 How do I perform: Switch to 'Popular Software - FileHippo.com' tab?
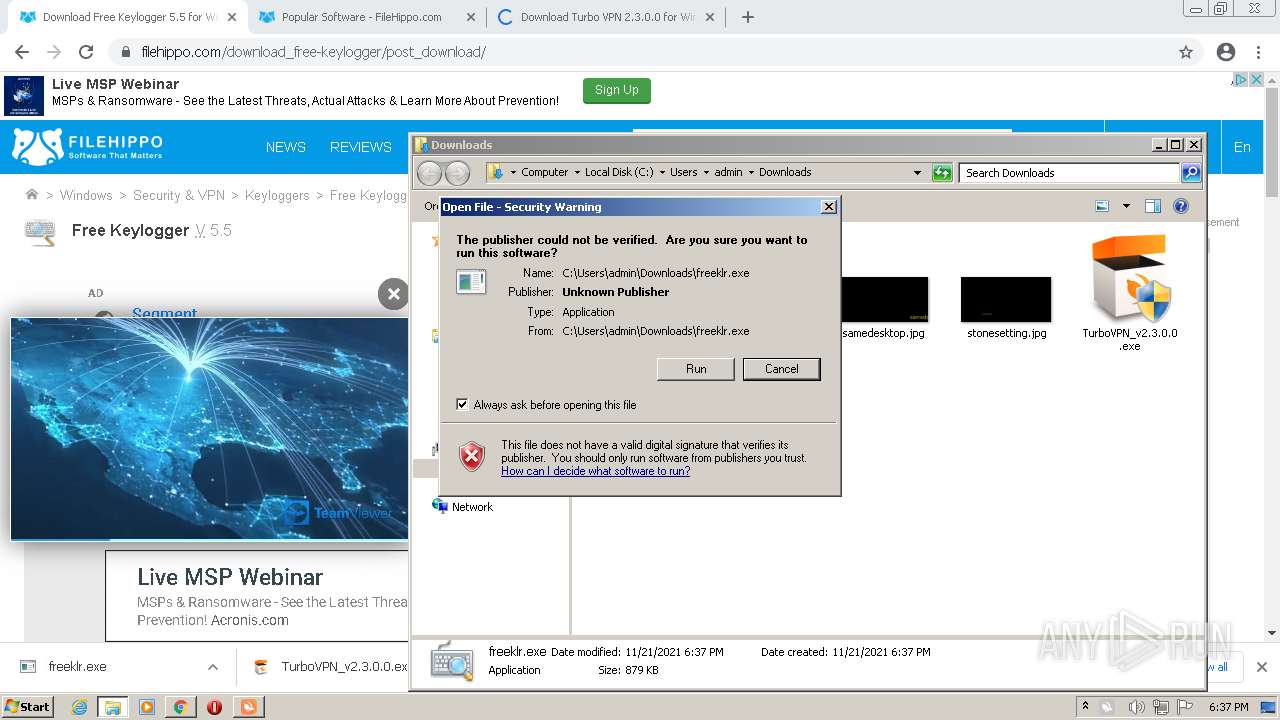(x=360, y=17)
